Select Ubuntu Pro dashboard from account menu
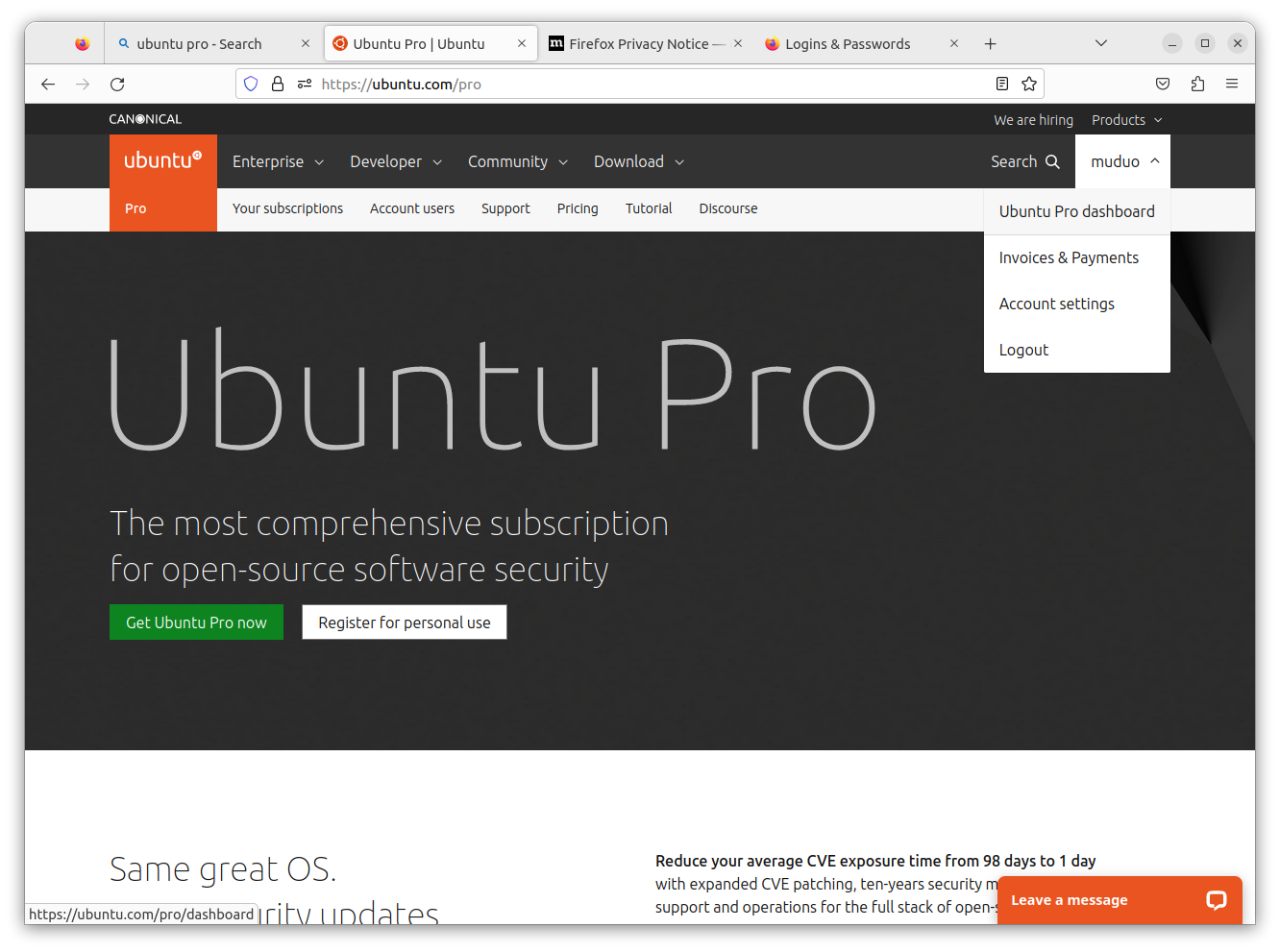Screen dimensions: 1280x952 (x=1077, y=211)
